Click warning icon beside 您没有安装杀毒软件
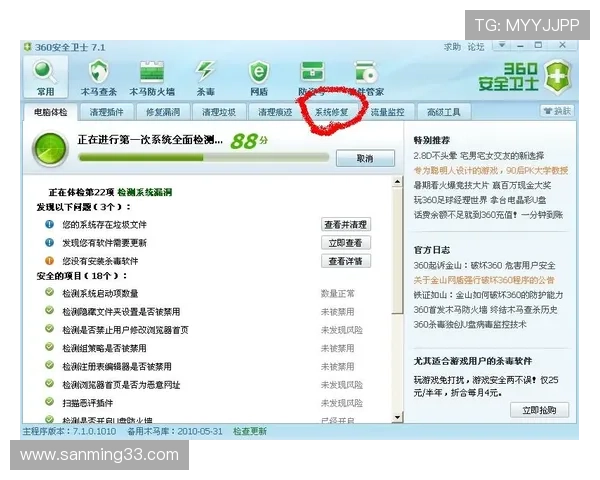 click(x=49, y=261)
